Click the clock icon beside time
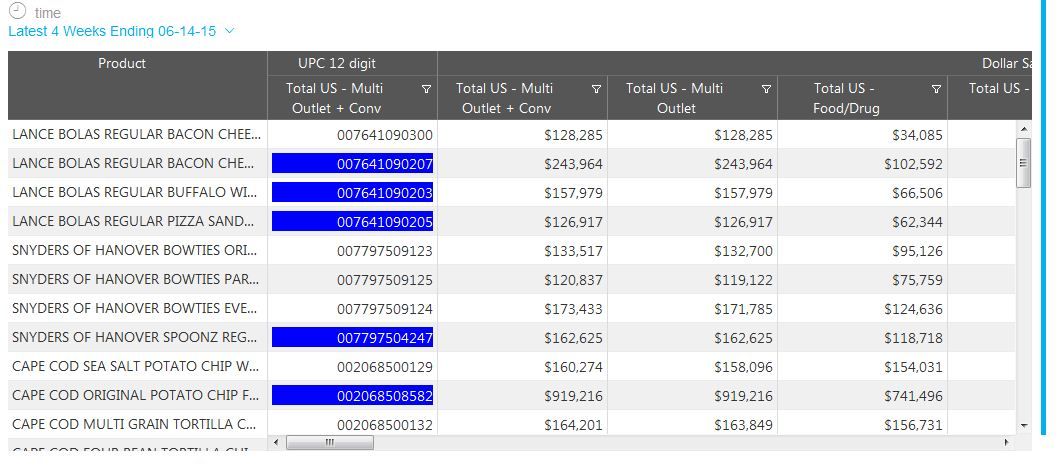The image size is (1058, 466). coord(17,12)
